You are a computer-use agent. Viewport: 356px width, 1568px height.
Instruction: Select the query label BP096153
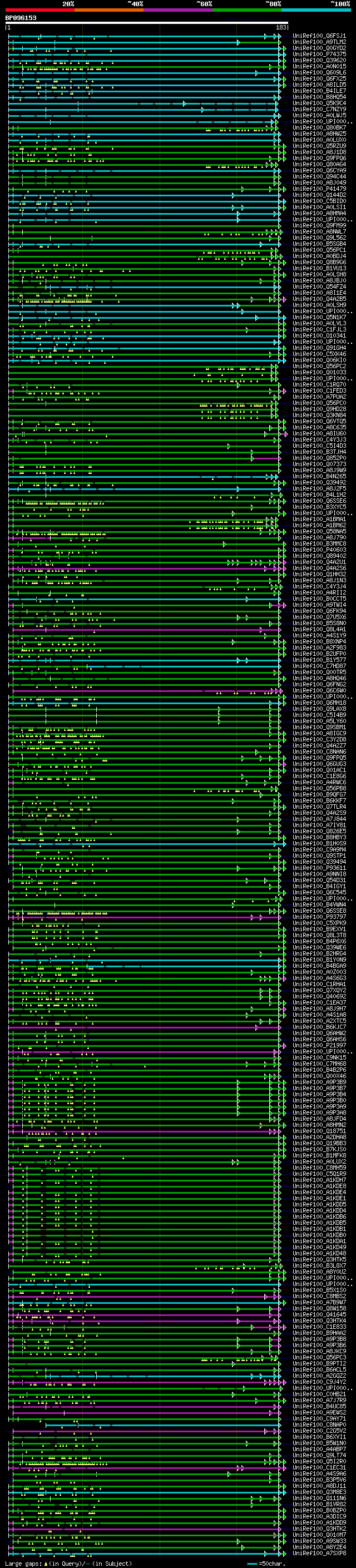click(x=21, y=18)
